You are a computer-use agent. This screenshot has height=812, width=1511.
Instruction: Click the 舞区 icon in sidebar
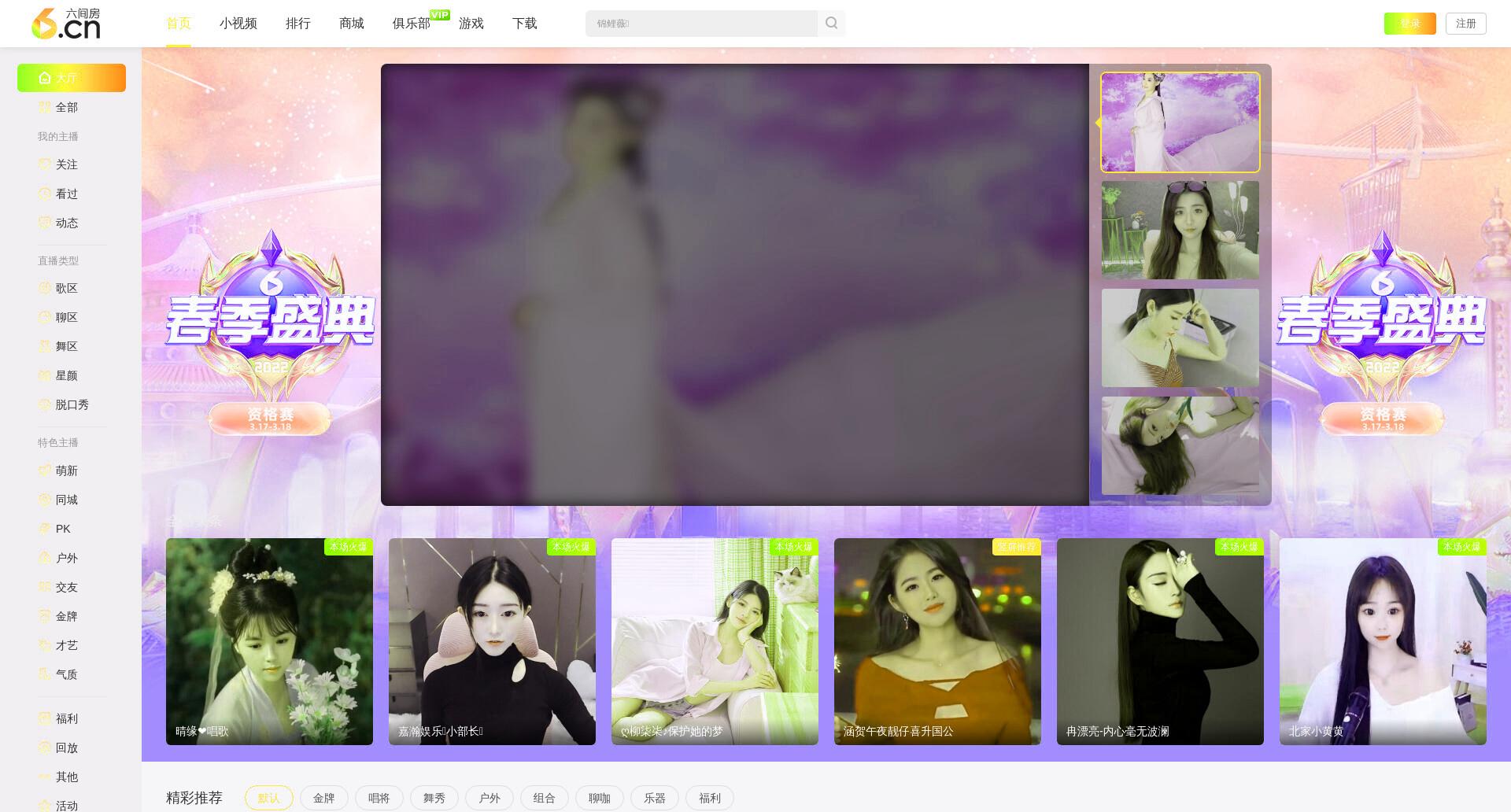[45, 346]
